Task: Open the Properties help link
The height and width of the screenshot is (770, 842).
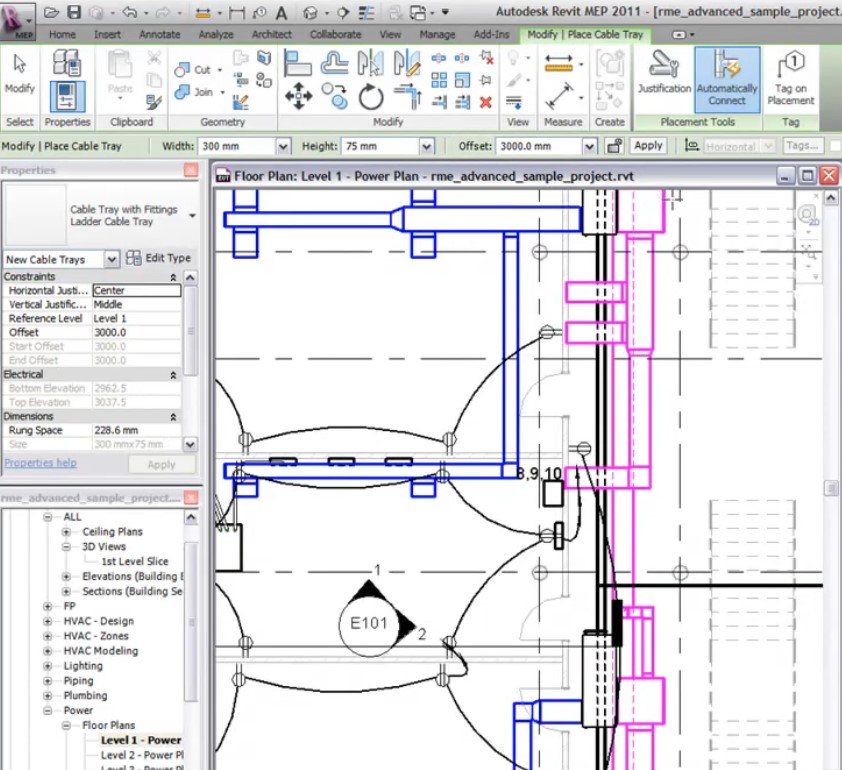Action: pos(40,463)
